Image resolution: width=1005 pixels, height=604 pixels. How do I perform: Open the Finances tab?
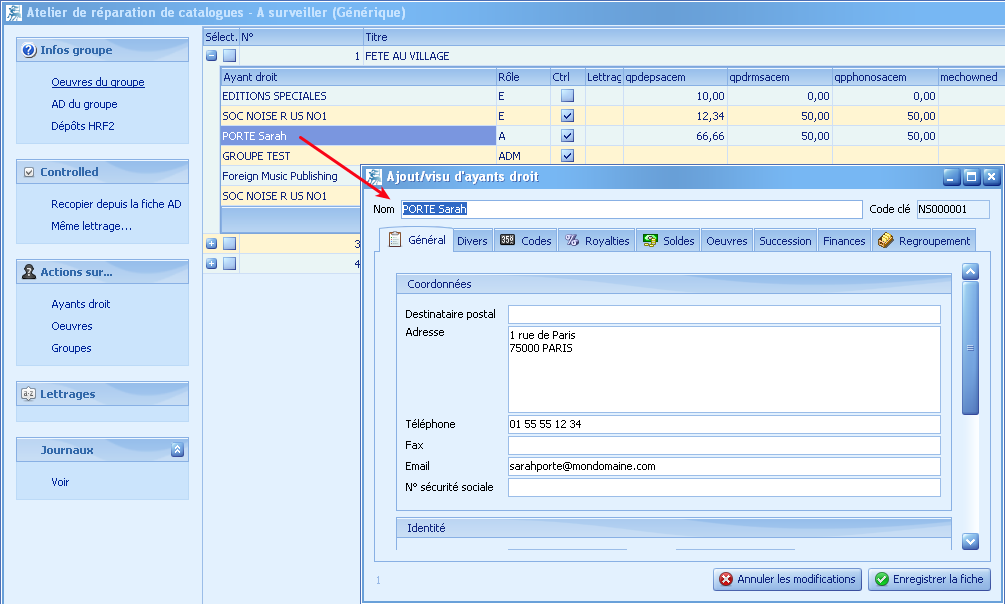[x=844, y=241]
